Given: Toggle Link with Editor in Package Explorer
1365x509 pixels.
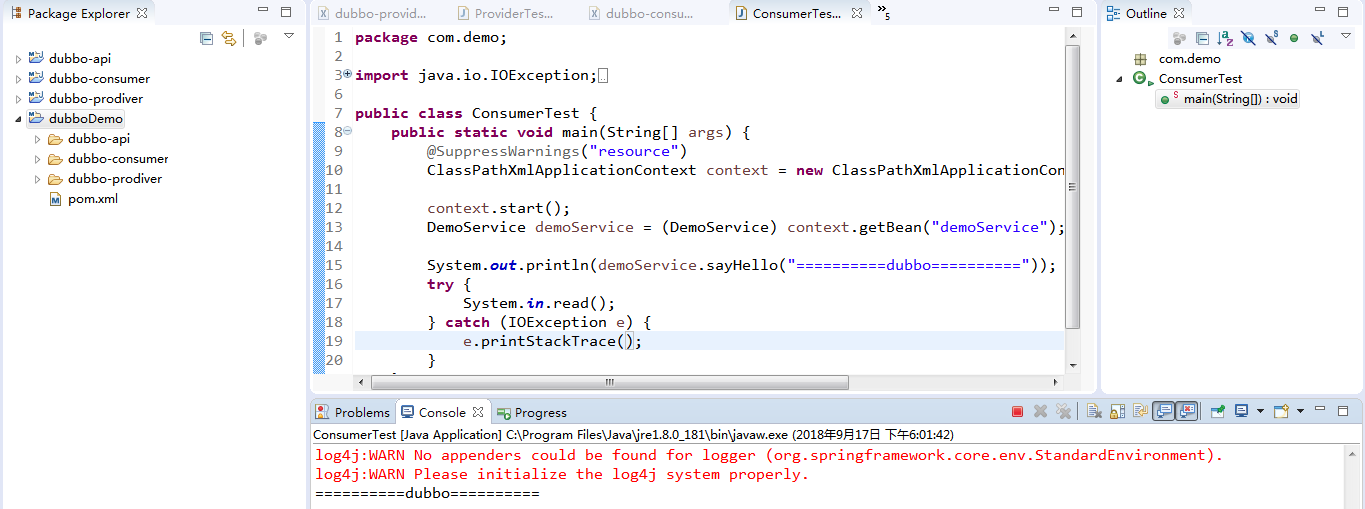Looking at the screenshot, I should pyautogui.click(x=229, y=38).
